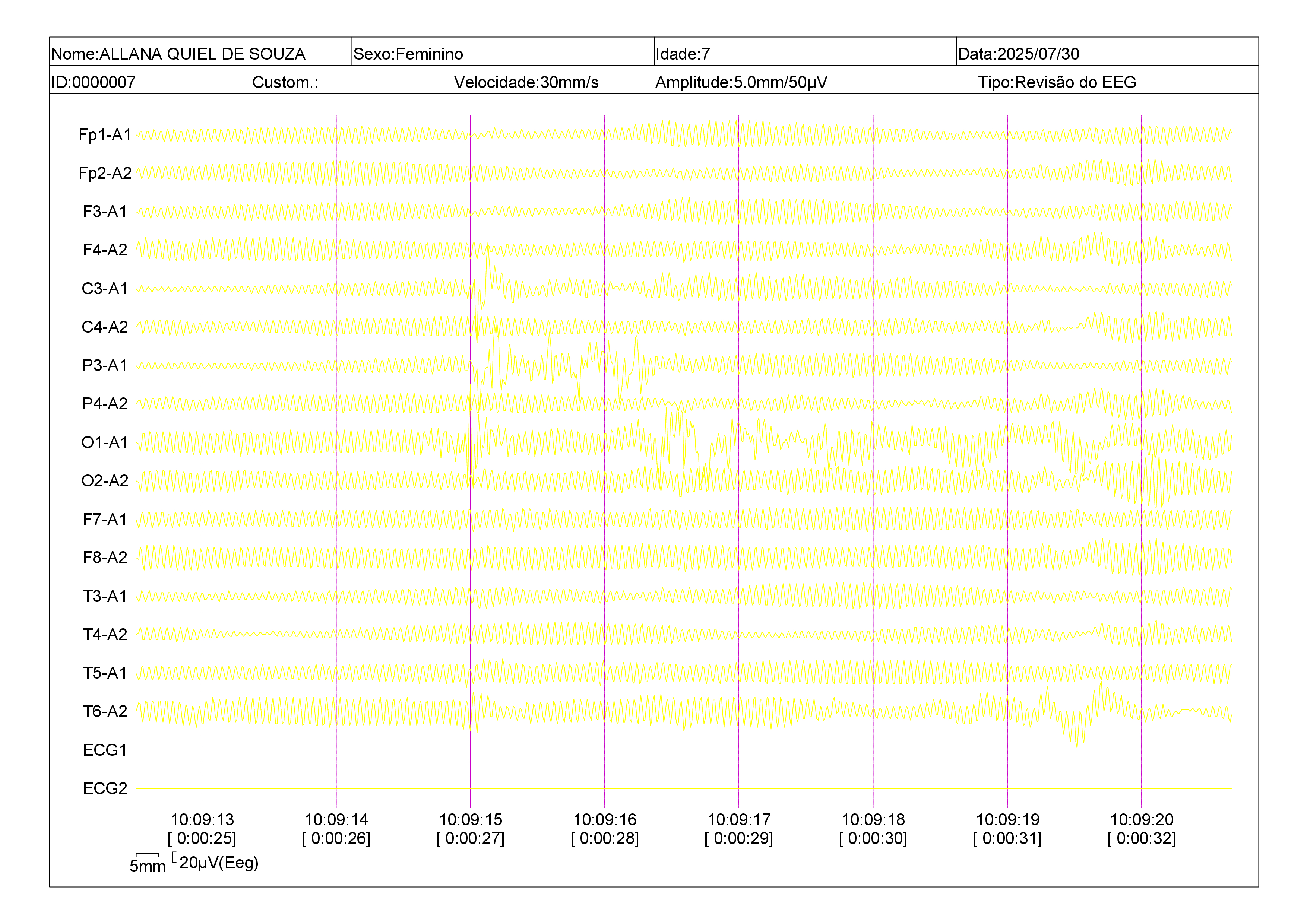This screenshot has width=1307, height=924.
Task: Select the O1-A1 channel label
Action: pyautogui.click(x=105, y=442)
